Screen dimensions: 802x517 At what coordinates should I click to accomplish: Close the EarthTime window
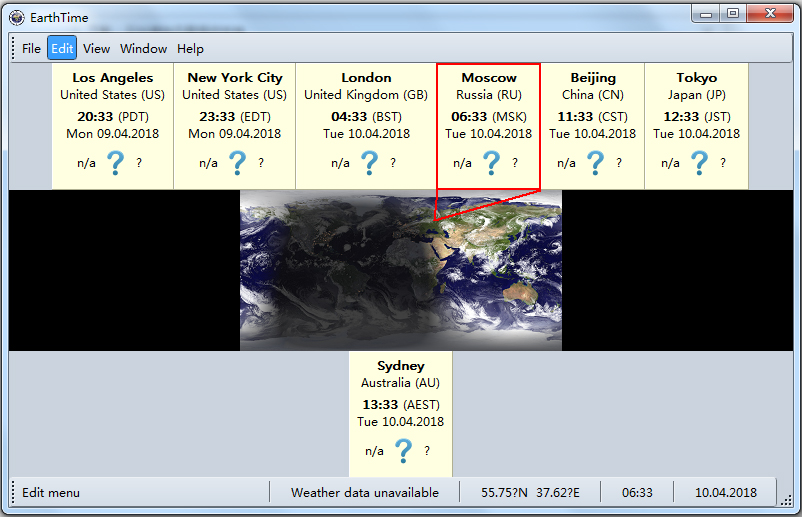pyautogui.click(x=770, y=14)
